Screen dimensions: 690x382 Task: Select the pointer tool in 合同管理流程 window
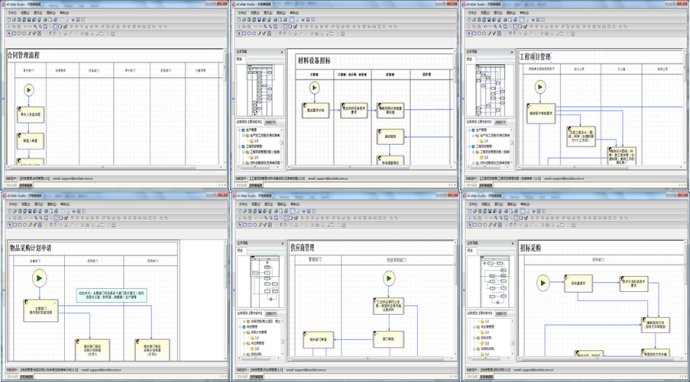click(9, 33)
